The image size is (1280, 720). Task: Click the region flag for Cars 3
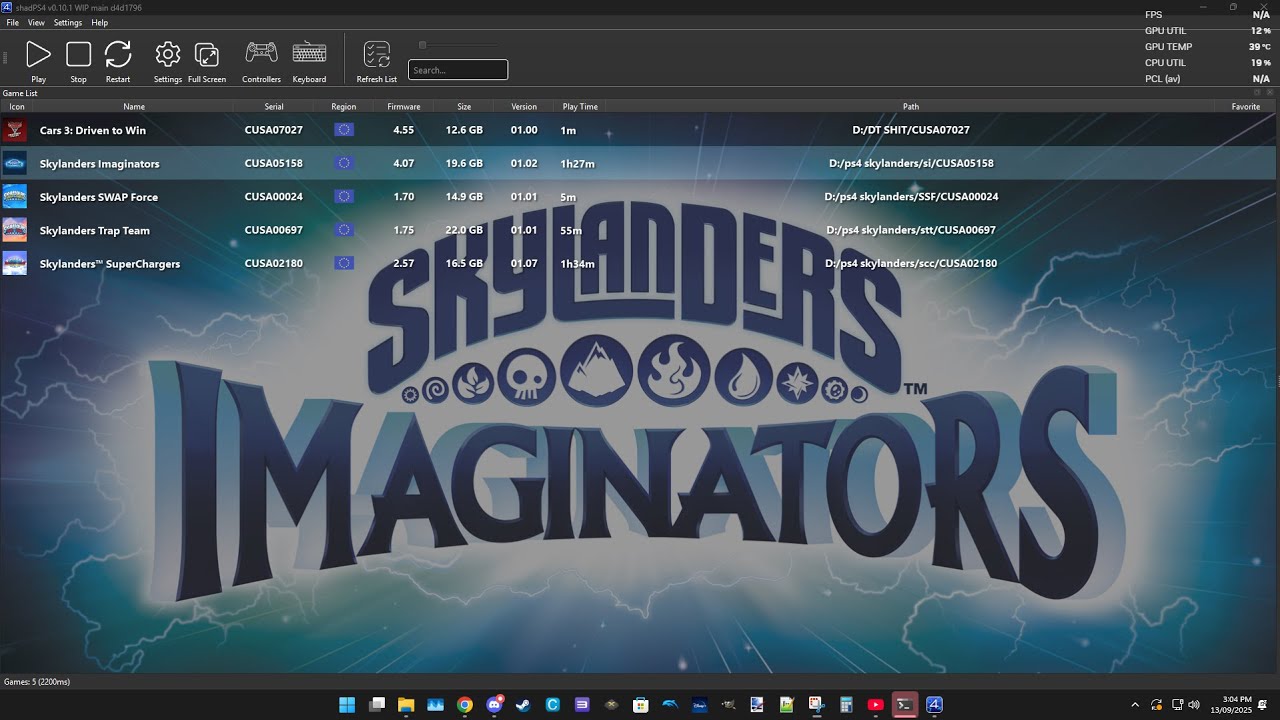click(344, 130)
